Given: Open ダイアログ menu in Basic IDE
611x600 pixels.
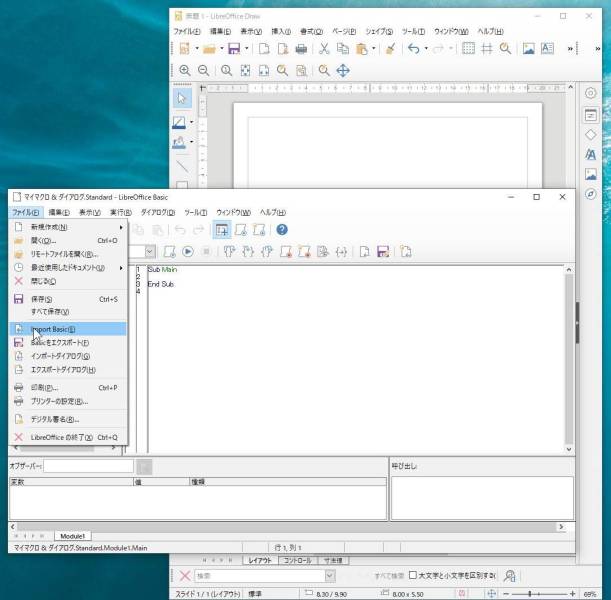Looking at the screenshot, I should [157, 212].
